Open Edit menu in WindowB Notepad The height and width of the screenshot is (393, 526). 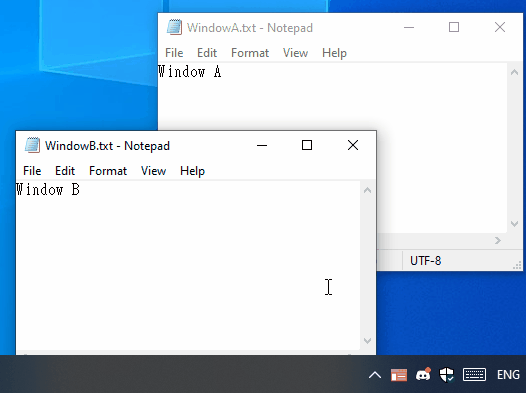(65, 171)
